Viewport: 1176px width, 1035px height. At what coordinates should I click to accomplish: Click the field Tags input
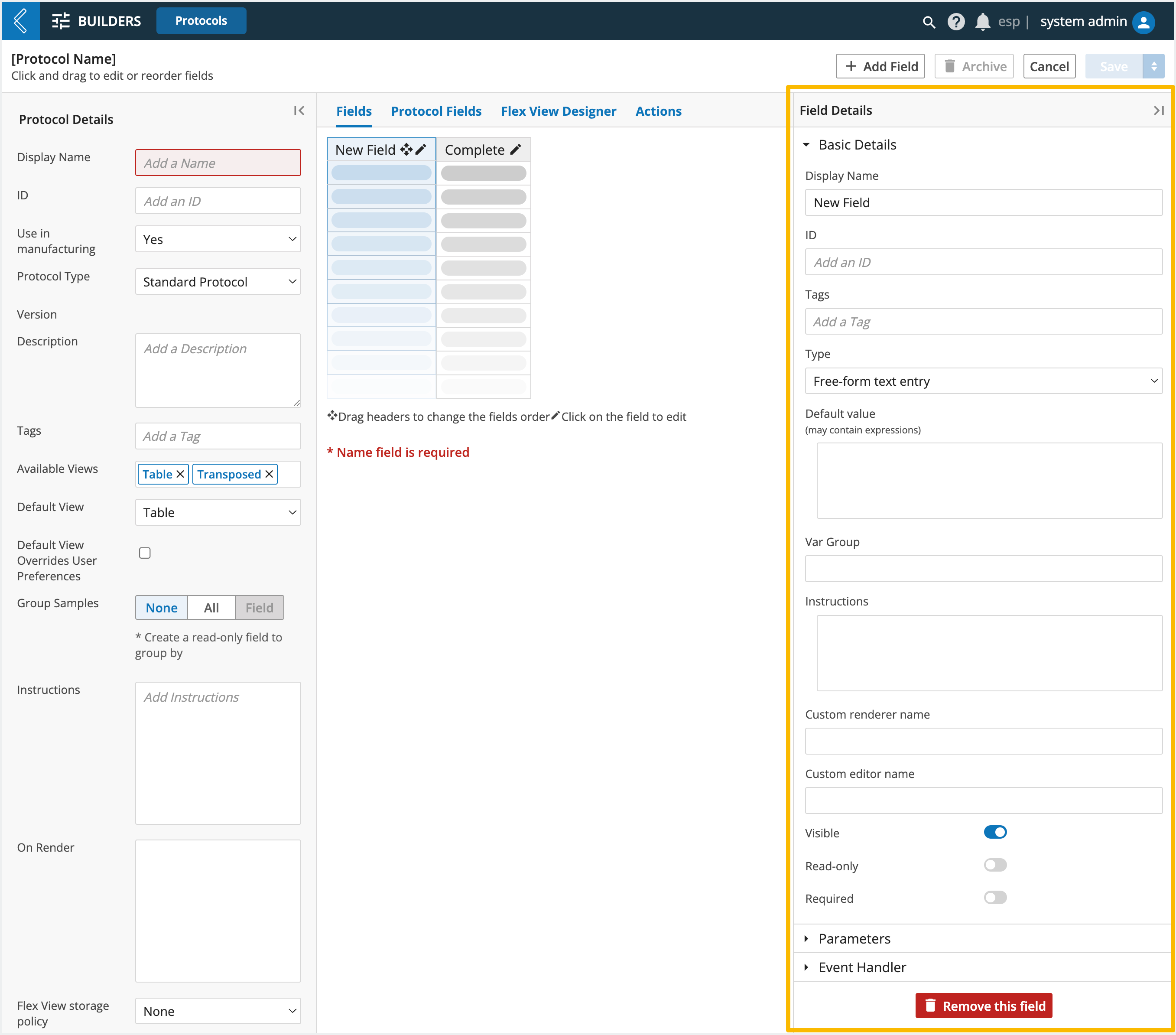click(983, 321)
